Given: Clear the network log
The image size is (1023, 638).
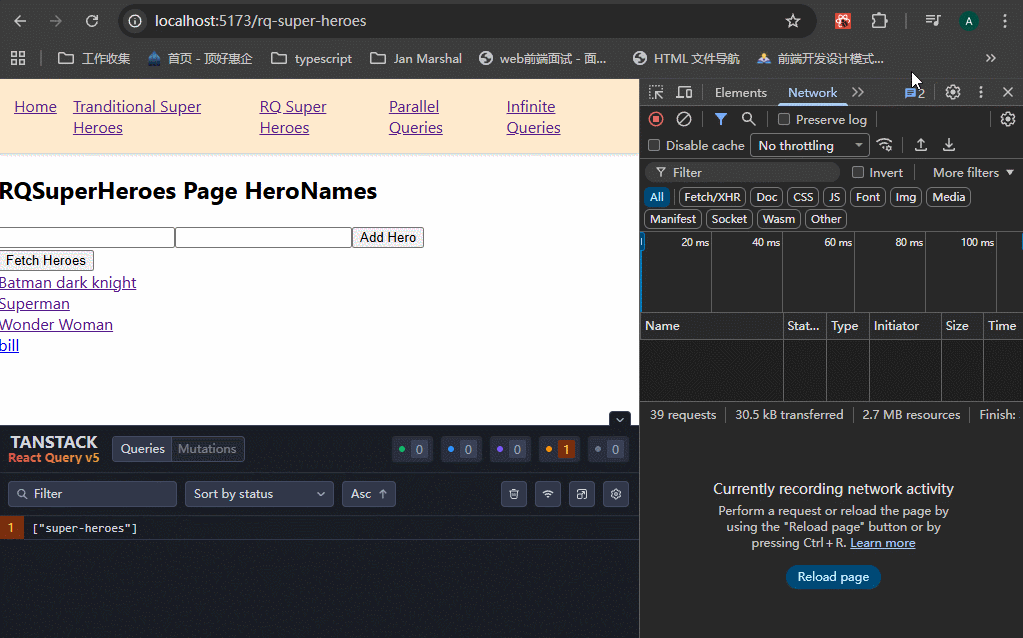Looking at the screenshot, I should click(684, 119).
